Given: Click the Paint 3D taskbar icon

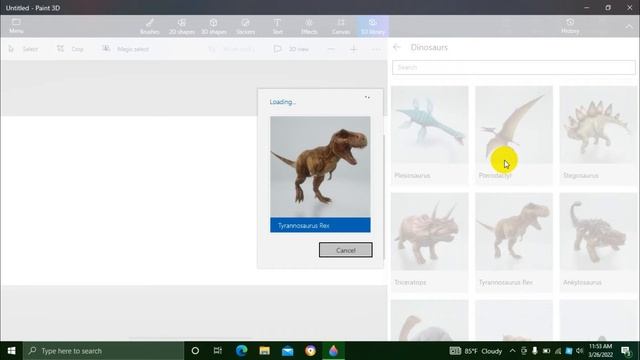Looking at the screenshot, I should tap(333, 351).
